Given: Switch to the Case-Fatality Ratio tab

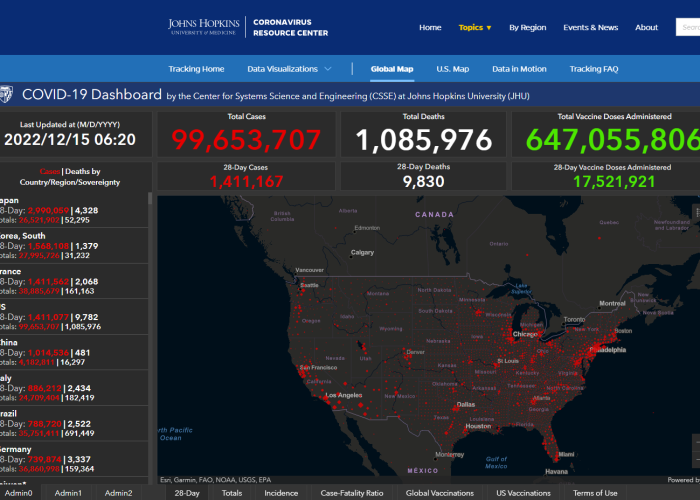Looking at the screenshot, I should pyautogui.click(x=351, y=493).
